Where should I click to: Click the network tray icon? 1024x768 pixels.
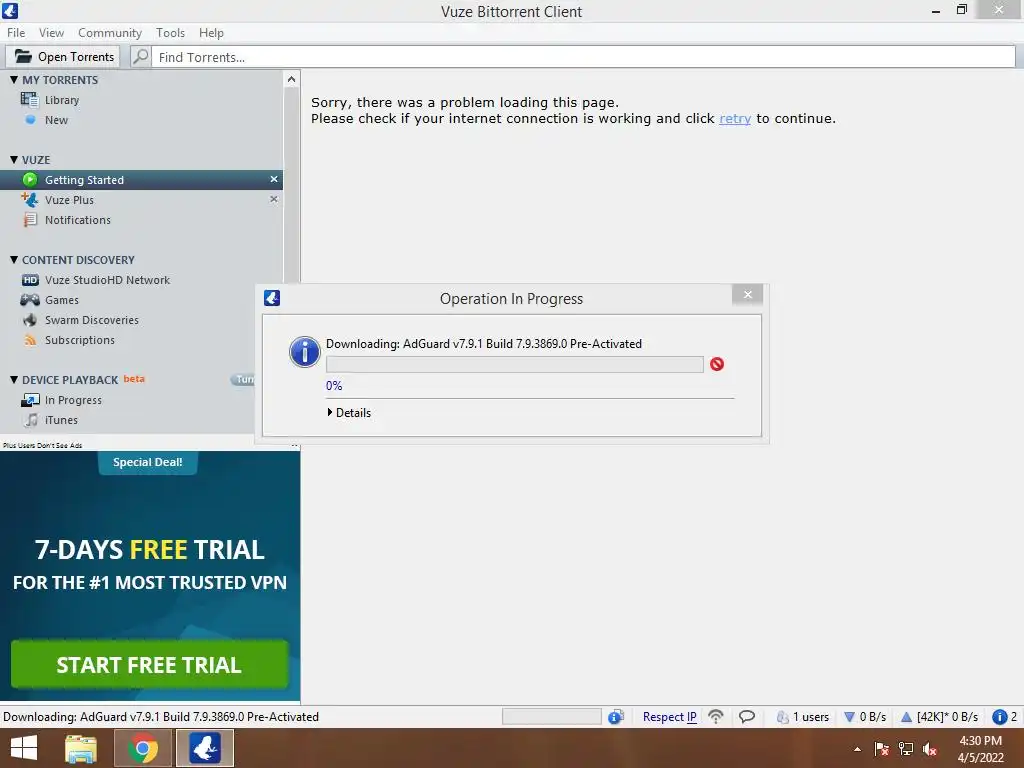click(906, 749)
